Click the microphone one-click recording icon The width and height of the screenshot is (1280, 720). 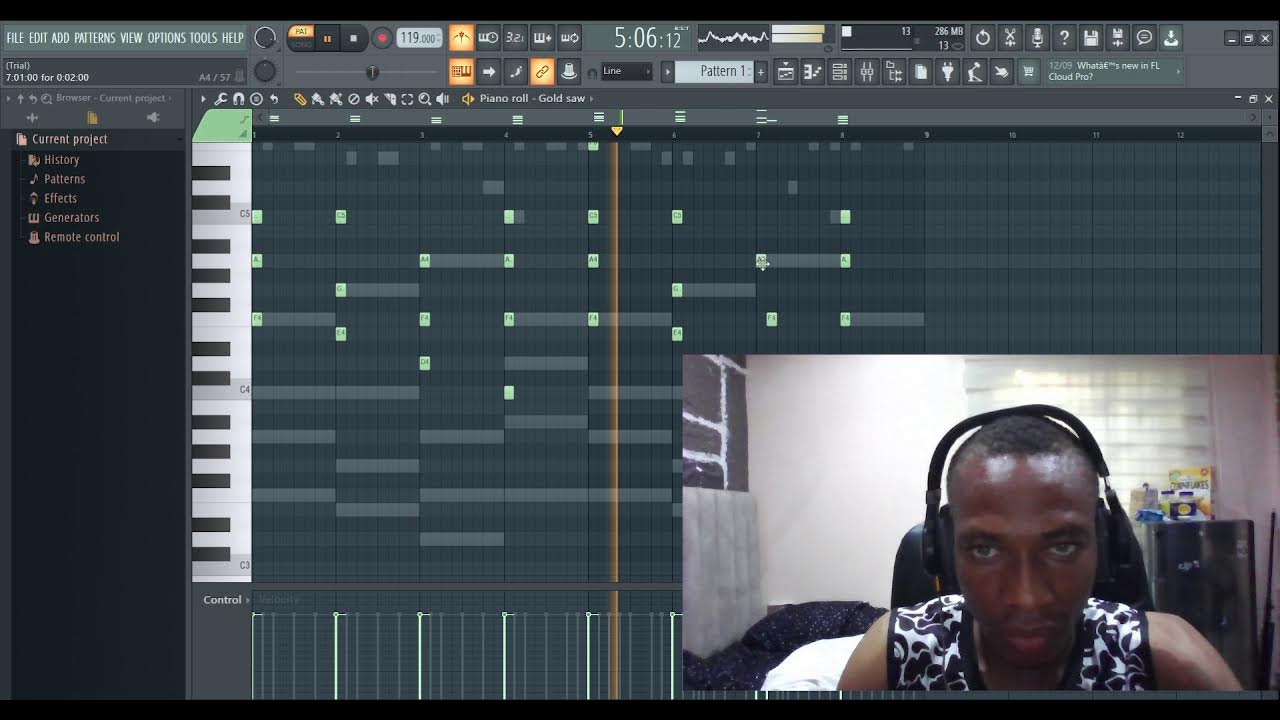pyautogui.click(x=1037, y=38)
